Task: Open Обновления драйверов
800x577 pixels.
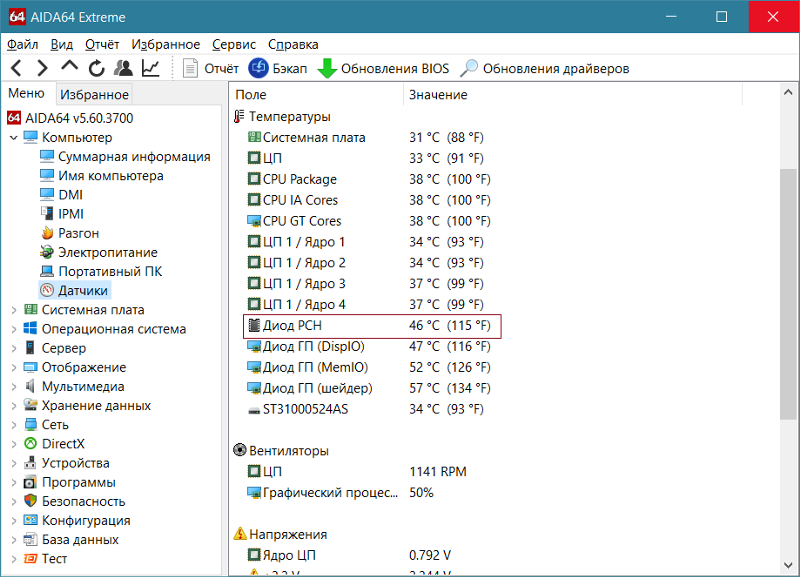Action: [544, 68]
